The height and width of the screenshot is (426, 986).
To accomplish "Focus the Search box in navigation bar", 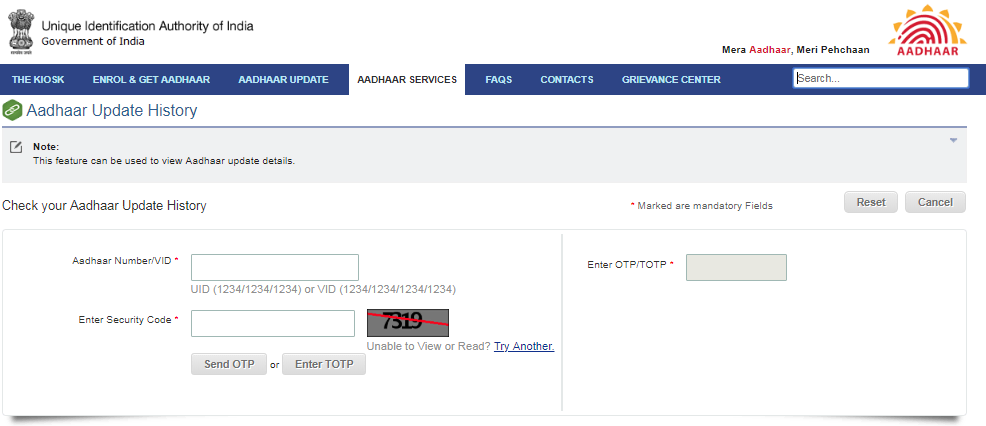I will pos(880,78).
